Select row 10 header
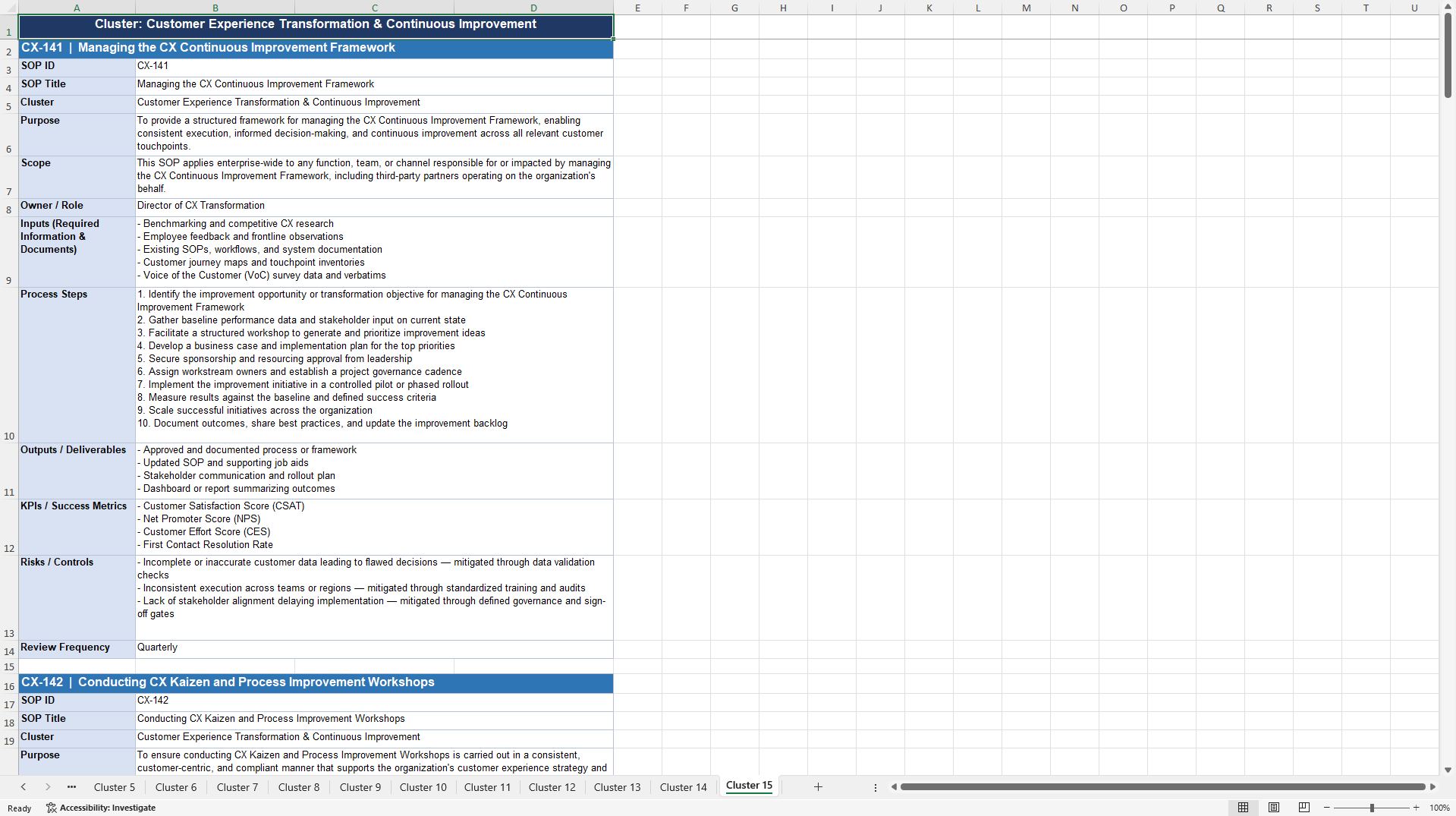Image resolution: width=1456 pixels, height=816 pixels. (x=9, y=365)
